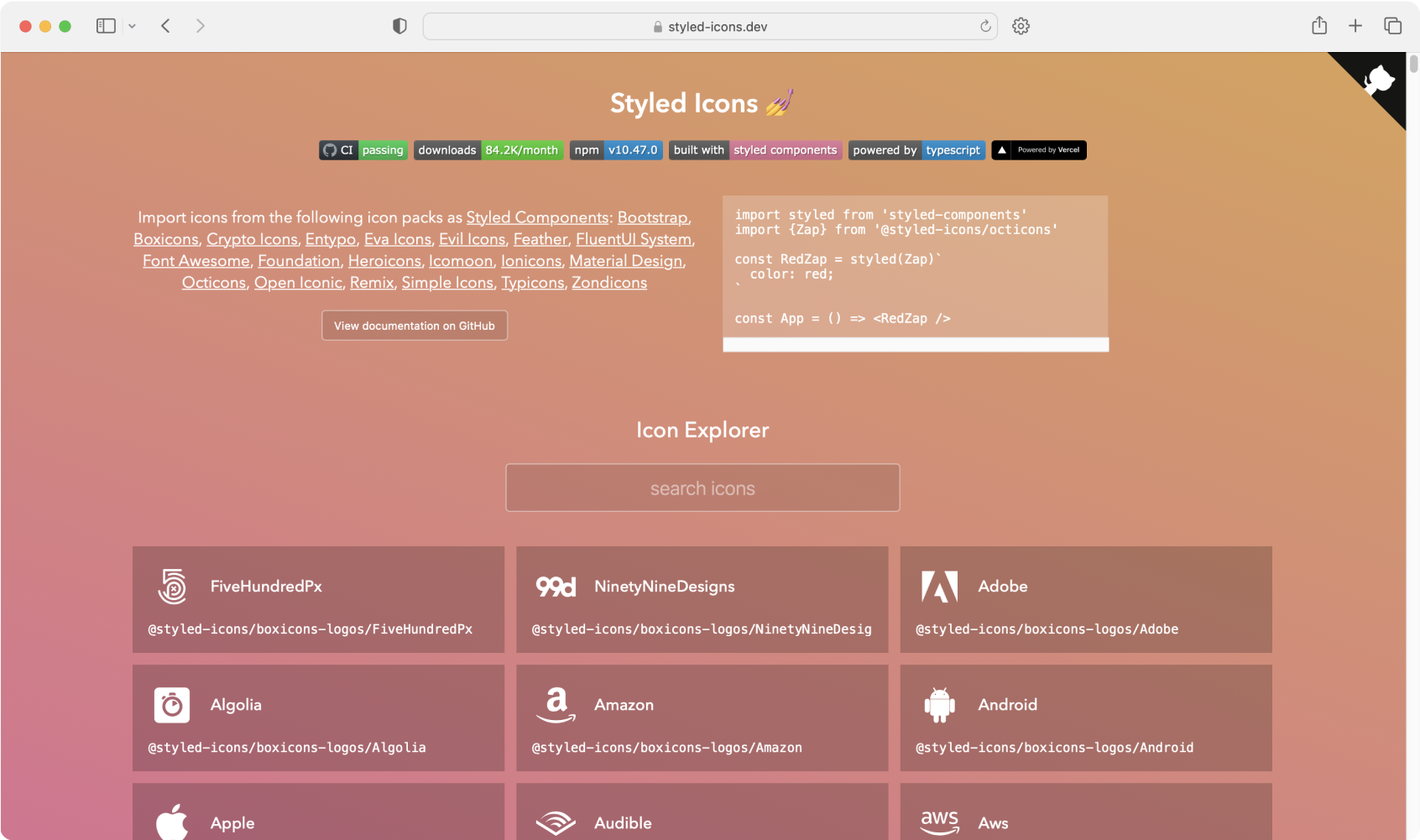Open the Font Awesome link

pos(196,261)
